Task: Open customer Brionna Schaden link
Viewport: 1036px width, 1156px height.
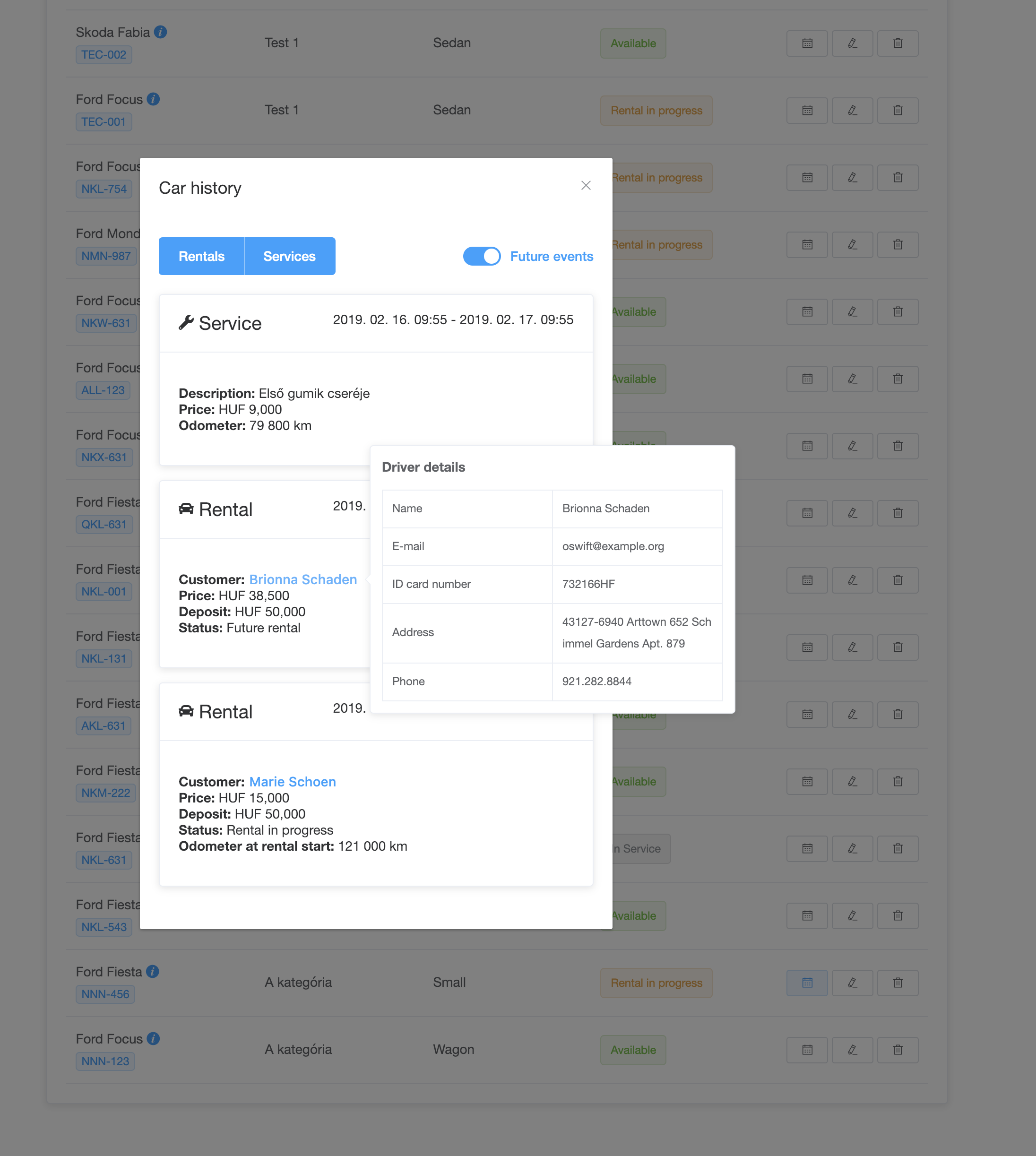Action: point(303,579)
